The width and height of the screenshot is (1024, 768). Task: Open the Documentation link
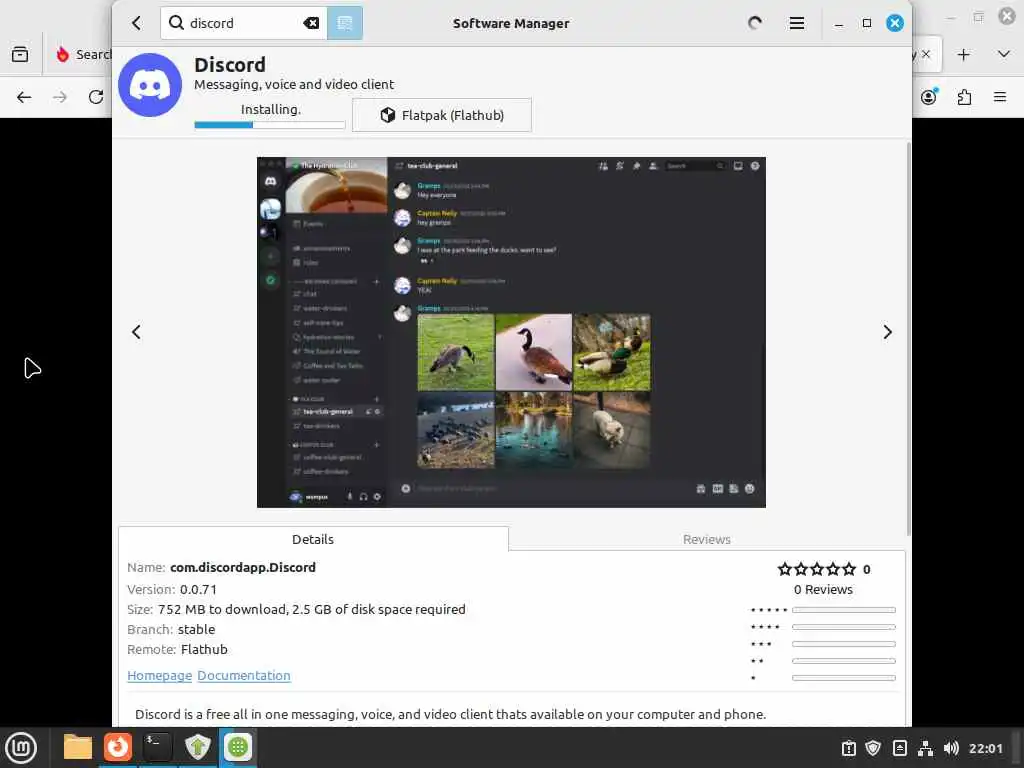(244, 676)
